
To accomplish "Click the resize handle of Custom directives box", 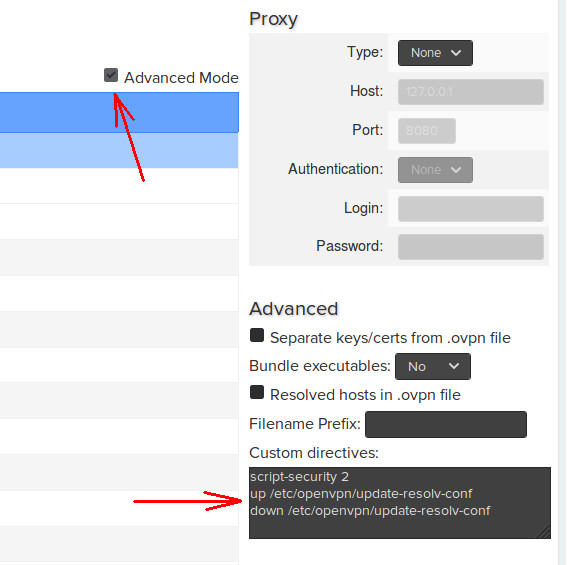I will click(544, 532).
